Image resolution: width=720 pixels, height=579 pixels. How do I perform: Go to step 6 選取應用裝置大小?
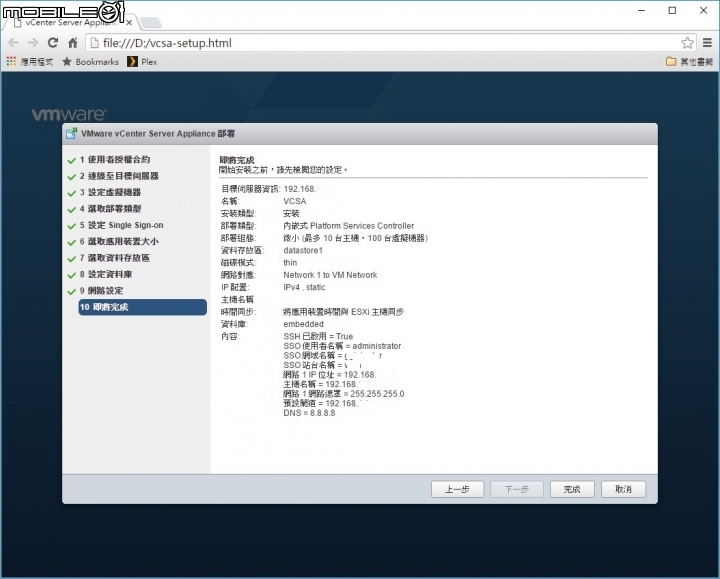[119, 242]
